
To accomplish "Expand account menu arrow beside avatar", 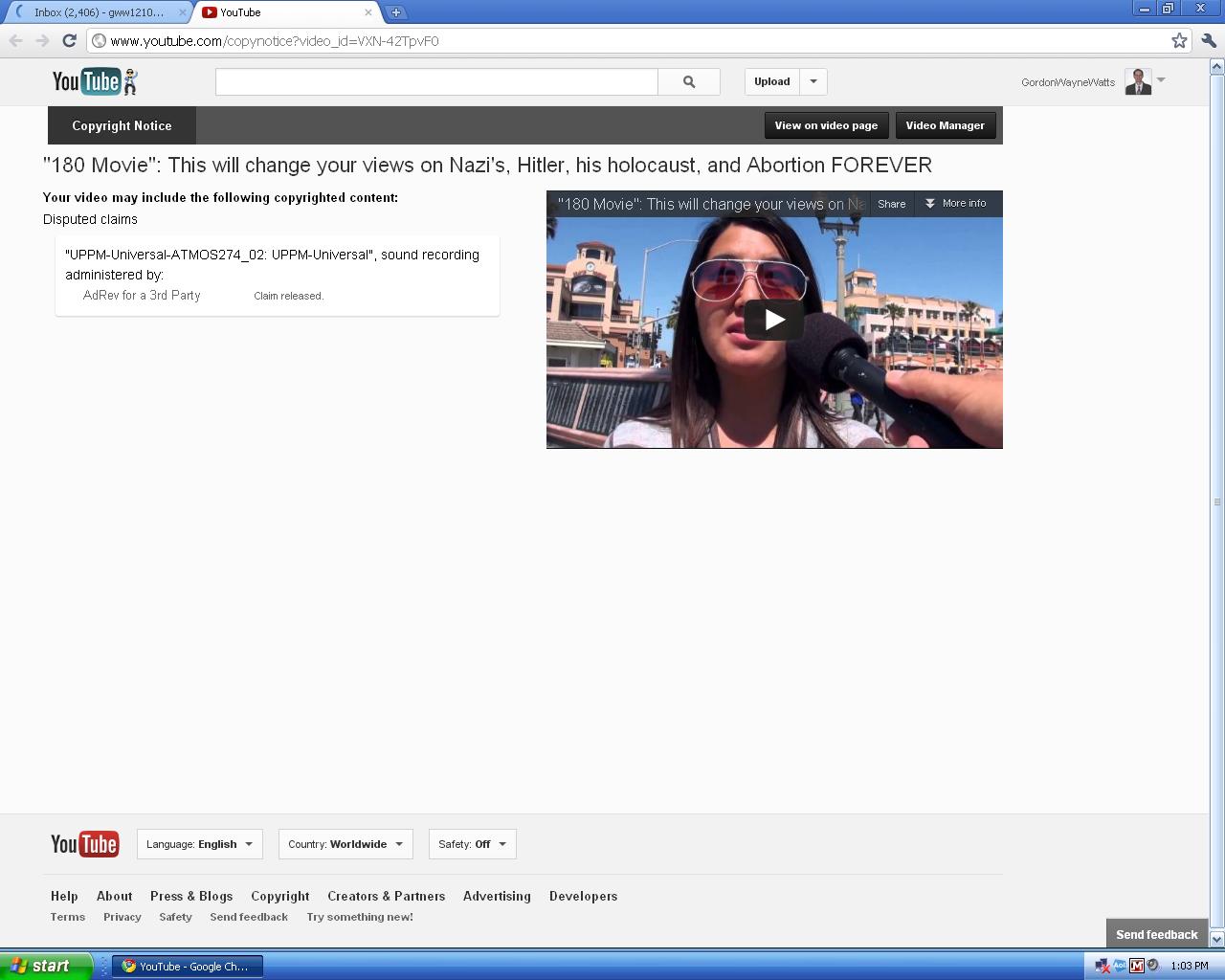I will (x=1161, y=79).
